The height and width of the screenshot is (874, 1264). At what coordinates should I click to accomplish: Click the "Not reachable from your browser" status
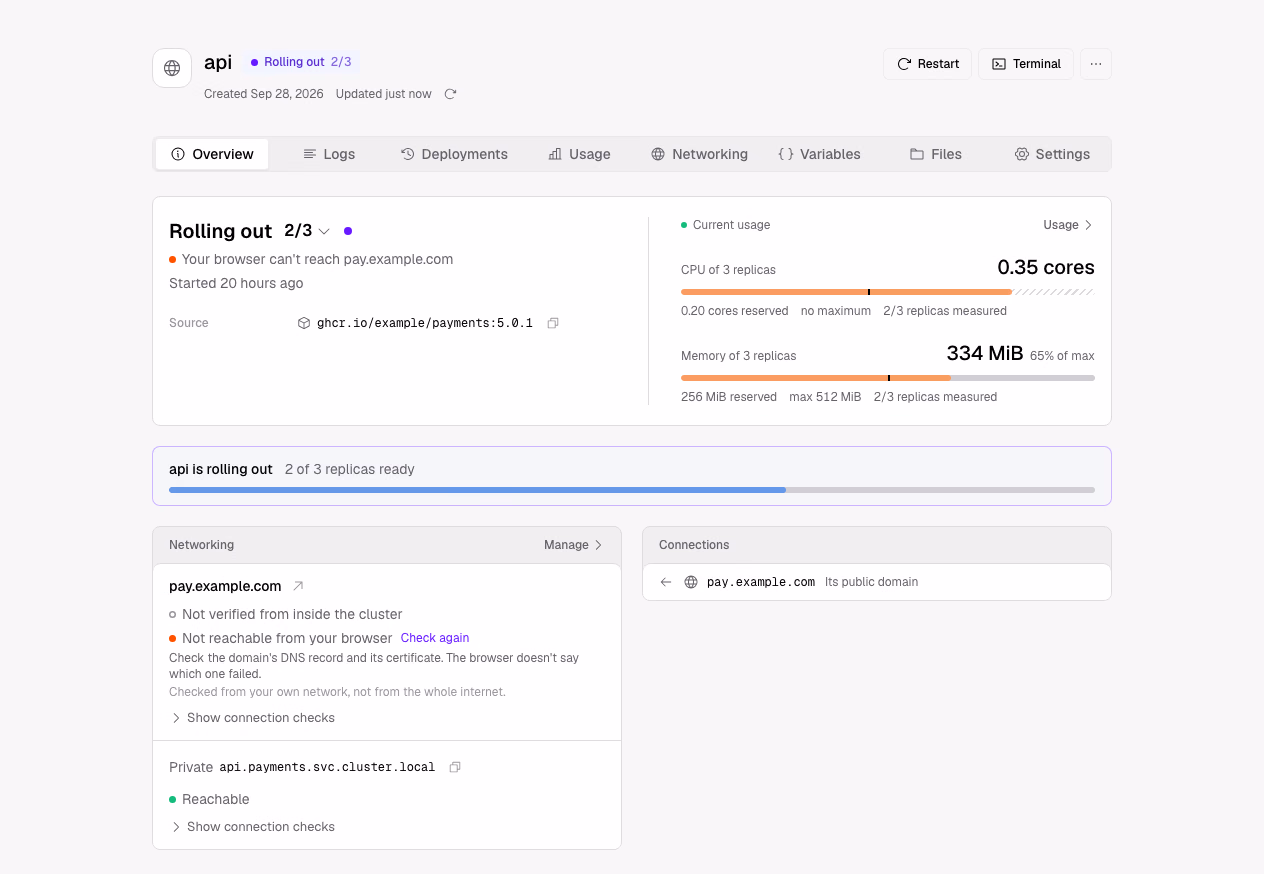tap(287, 638)
